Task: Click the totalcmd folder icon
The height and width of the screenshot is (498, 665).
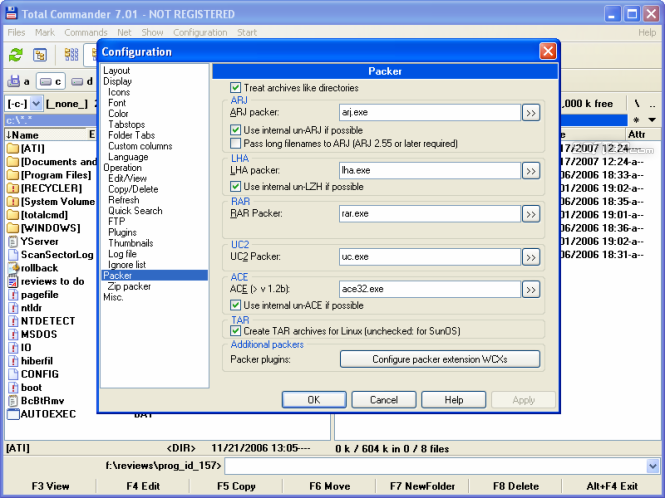Action: pos(13,215)
